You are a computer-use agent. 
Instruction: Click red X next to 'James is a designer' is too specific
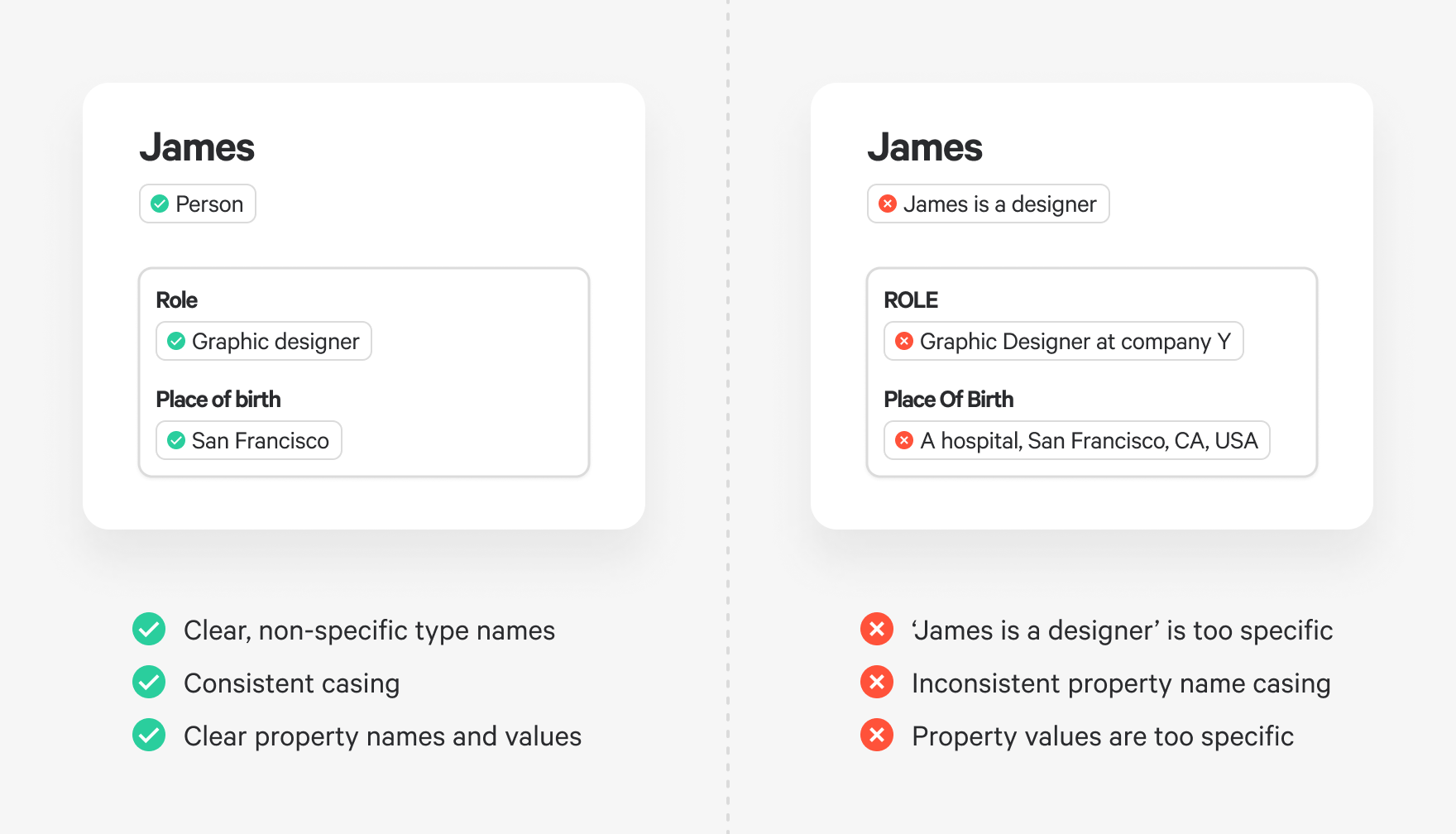click(x=877, y=630)
